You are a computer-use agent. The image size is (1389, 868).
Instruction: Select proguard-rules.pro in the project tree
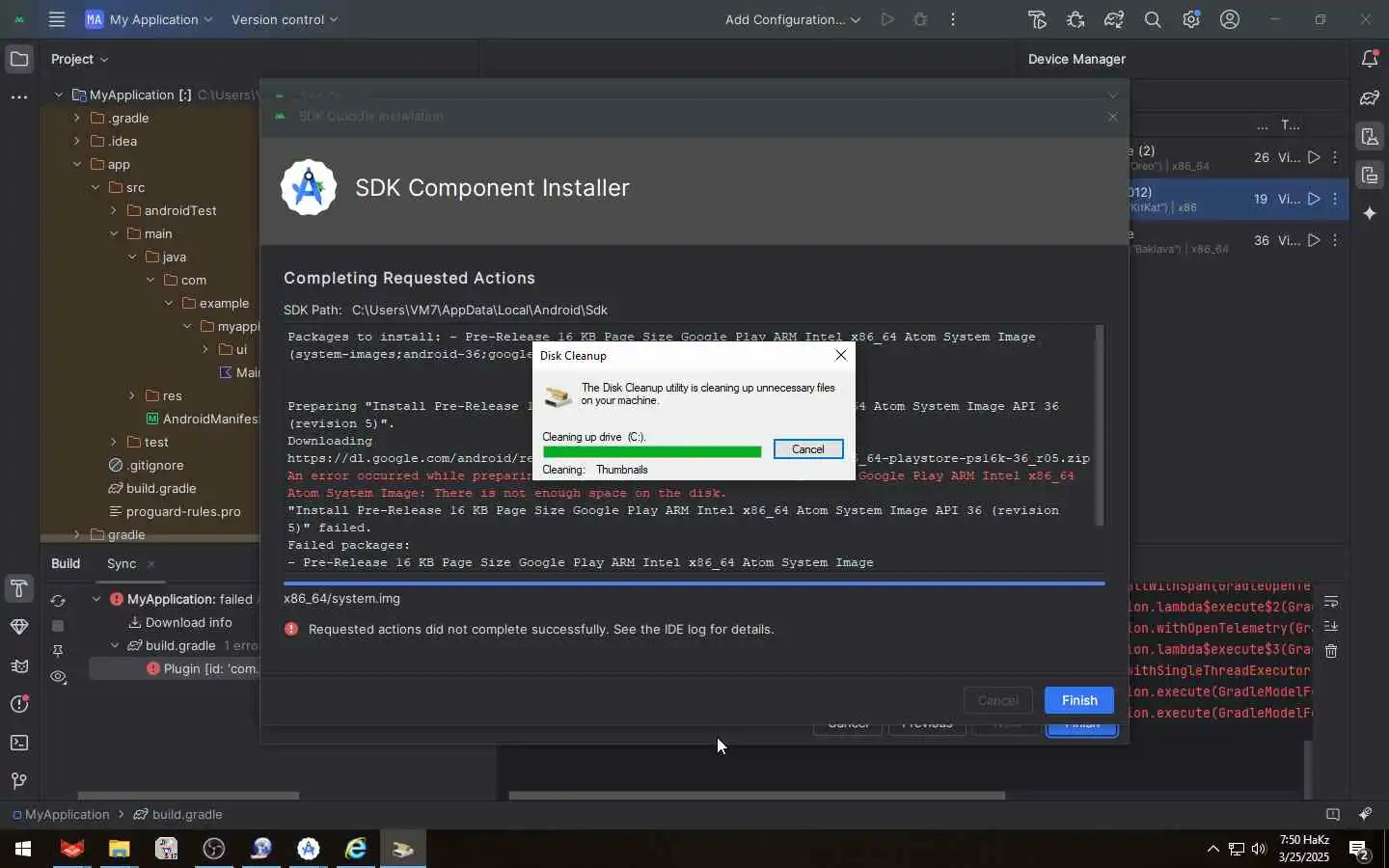click(x=183, y=511)
